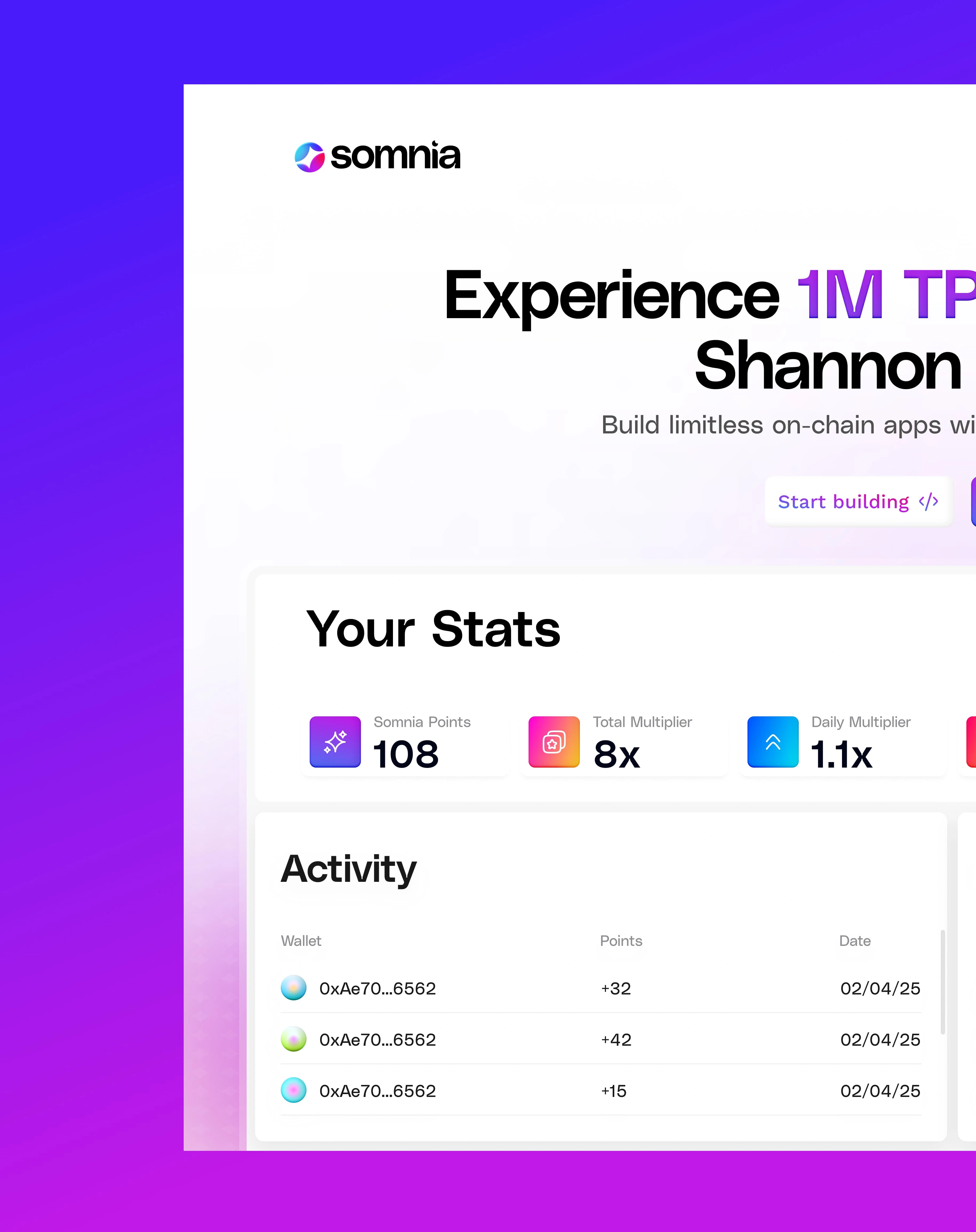This screenshot has height=1232, width=976.
Task: Click the Somnia Points sparkle icon
Action: coord(335,741)
